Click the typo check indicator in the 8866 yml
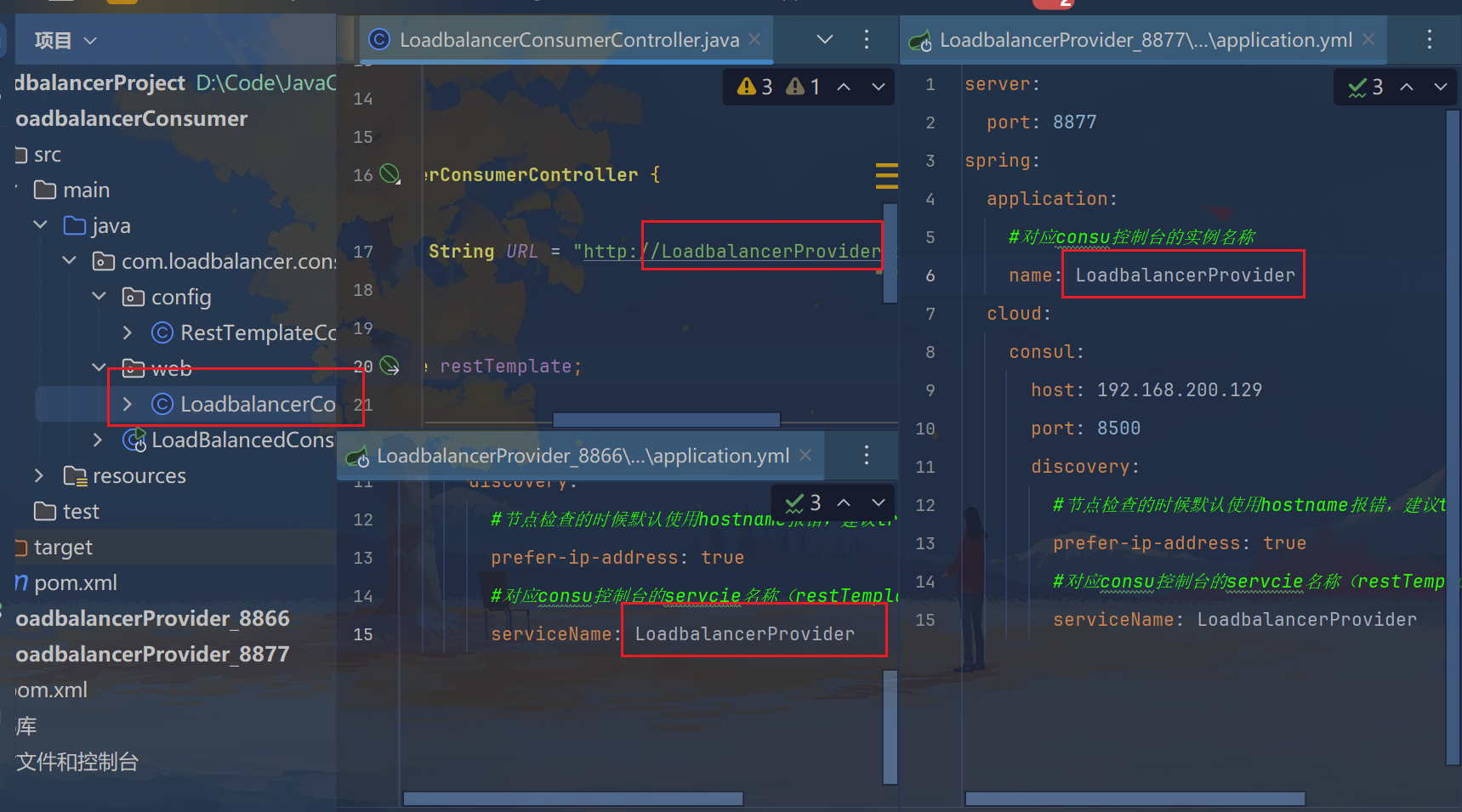Image resolution: width=1462 pixels, height=812 pixels. [804, 503]
